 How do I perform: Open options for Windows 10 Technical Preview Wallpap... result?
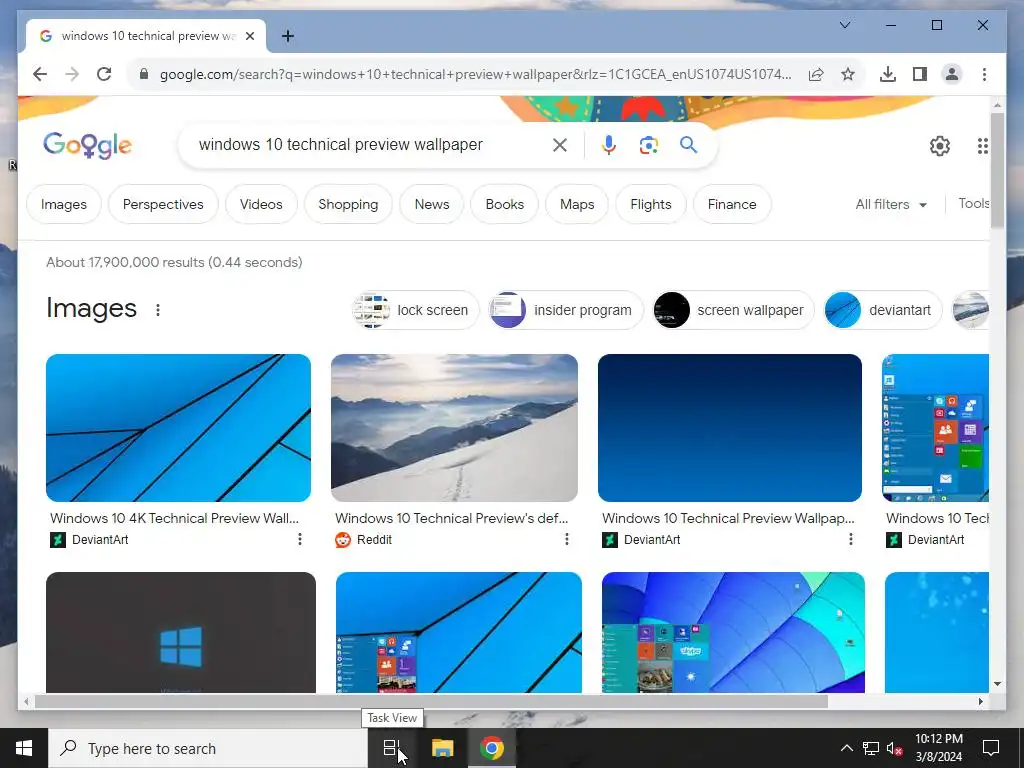[850, 539]
